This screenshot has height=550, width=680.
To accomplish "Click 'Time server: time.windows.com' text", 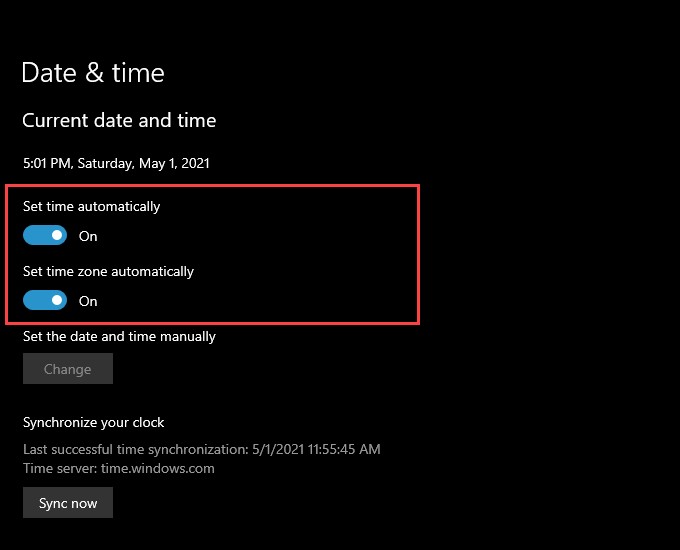I will tap(119, 468).
